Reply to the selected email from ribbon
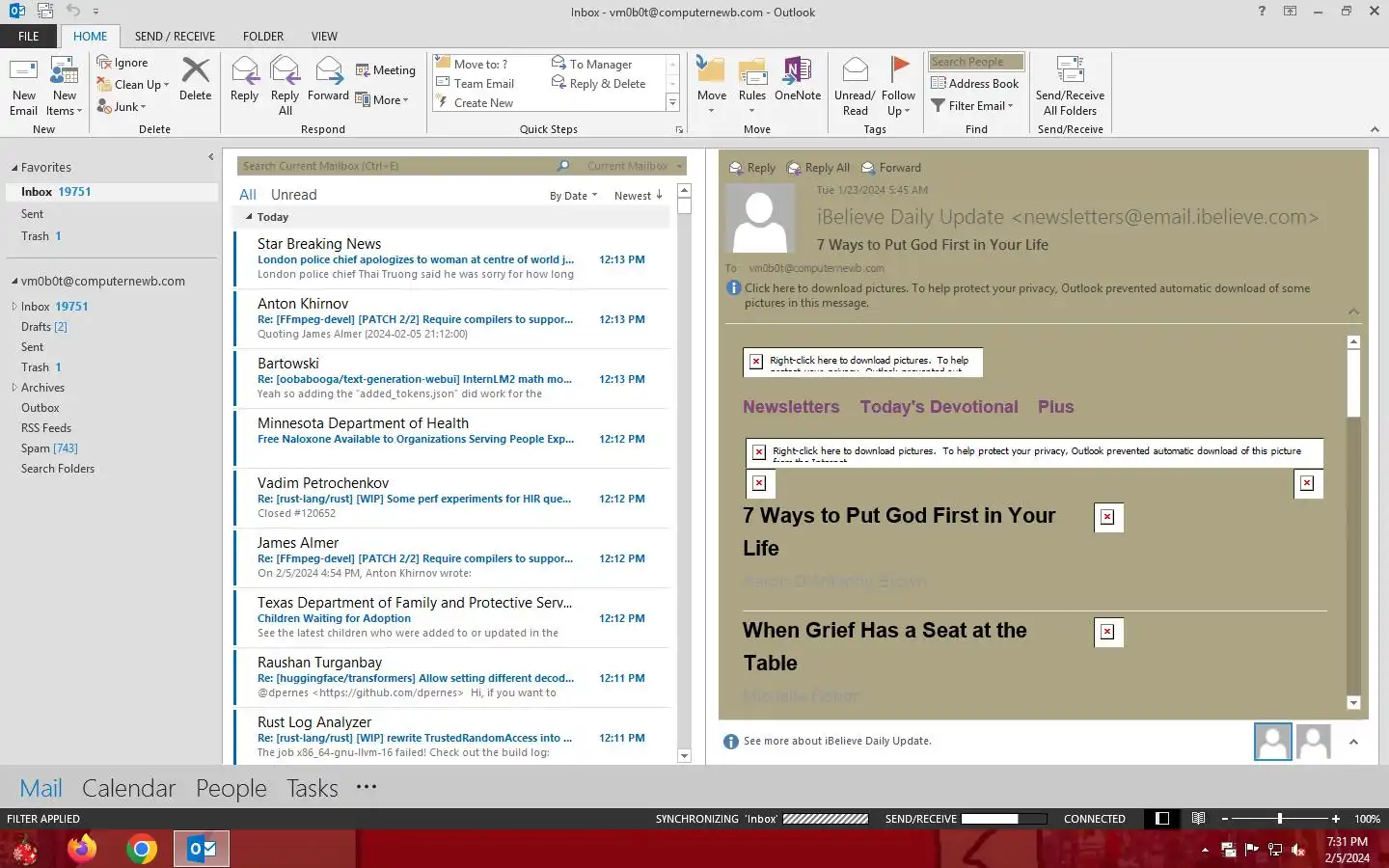The image size is (1389, 868). click(x=244, y=79)
